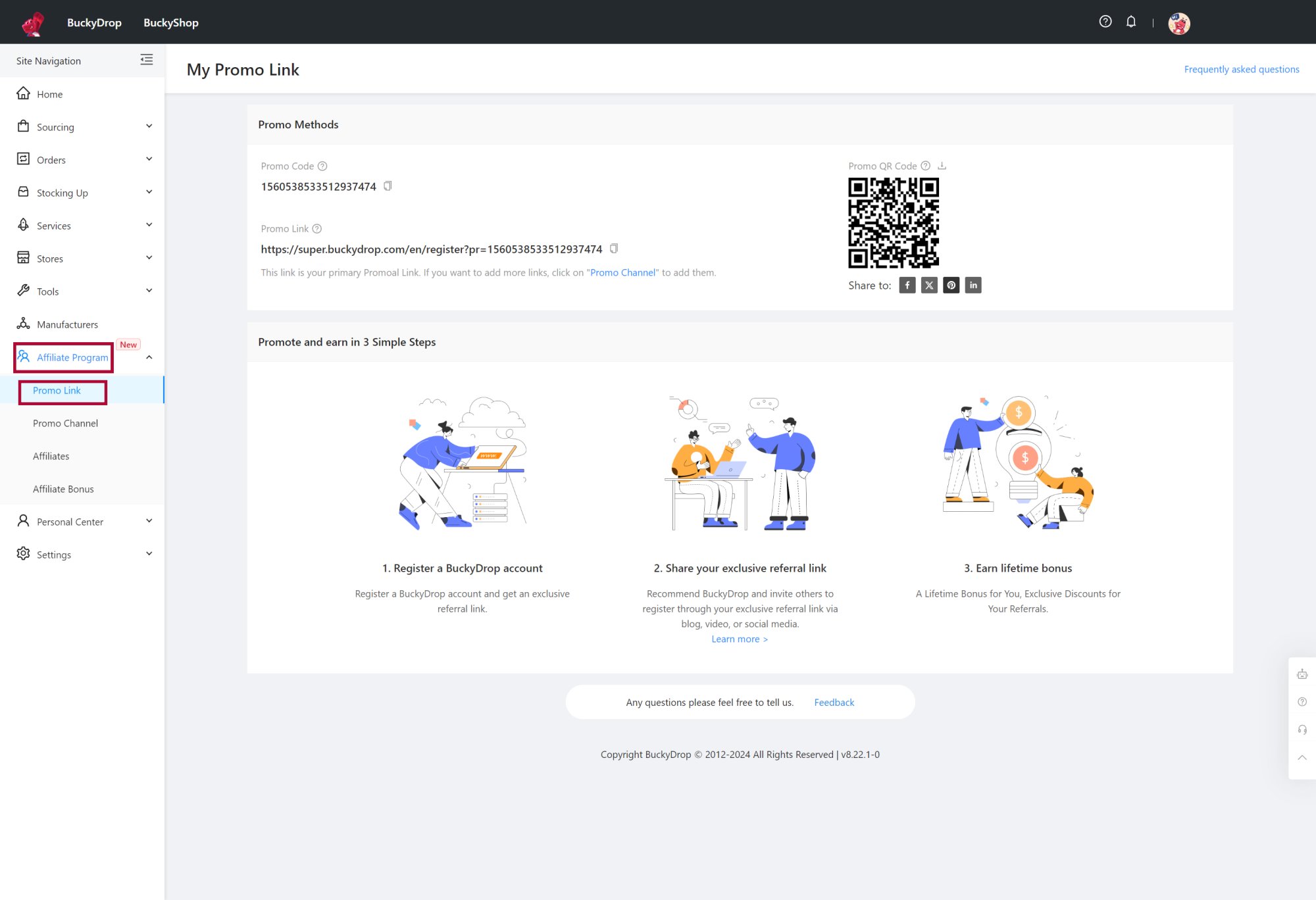Expand the Sourcing menu chevron
This screenshot has height=900, width=1316.
point(149,126)
